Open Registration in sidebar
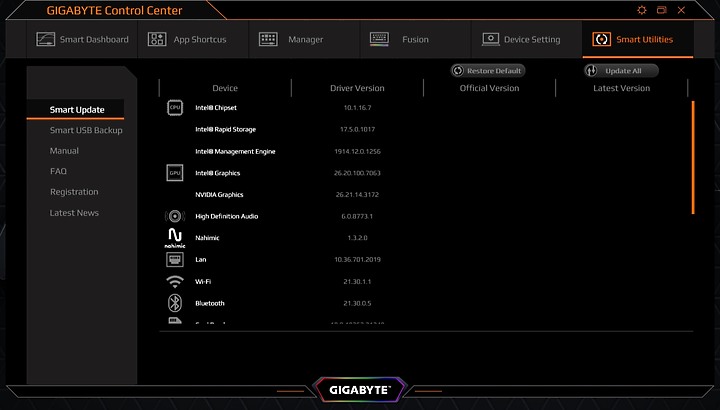 tap(74, 192)
